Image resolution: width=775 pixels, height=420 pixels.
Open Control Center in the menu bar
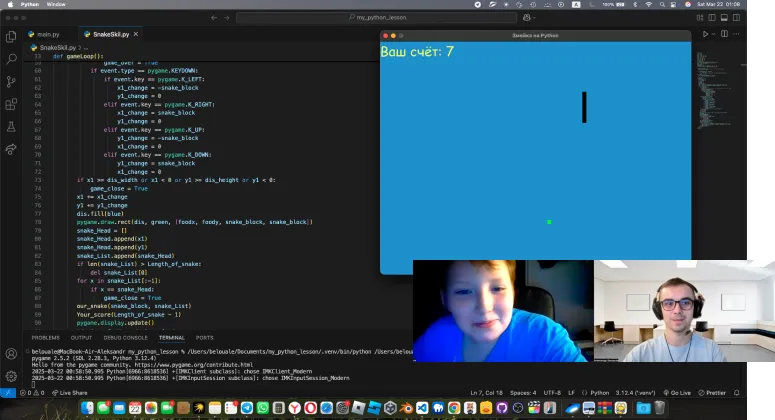[x=673, y=4]
